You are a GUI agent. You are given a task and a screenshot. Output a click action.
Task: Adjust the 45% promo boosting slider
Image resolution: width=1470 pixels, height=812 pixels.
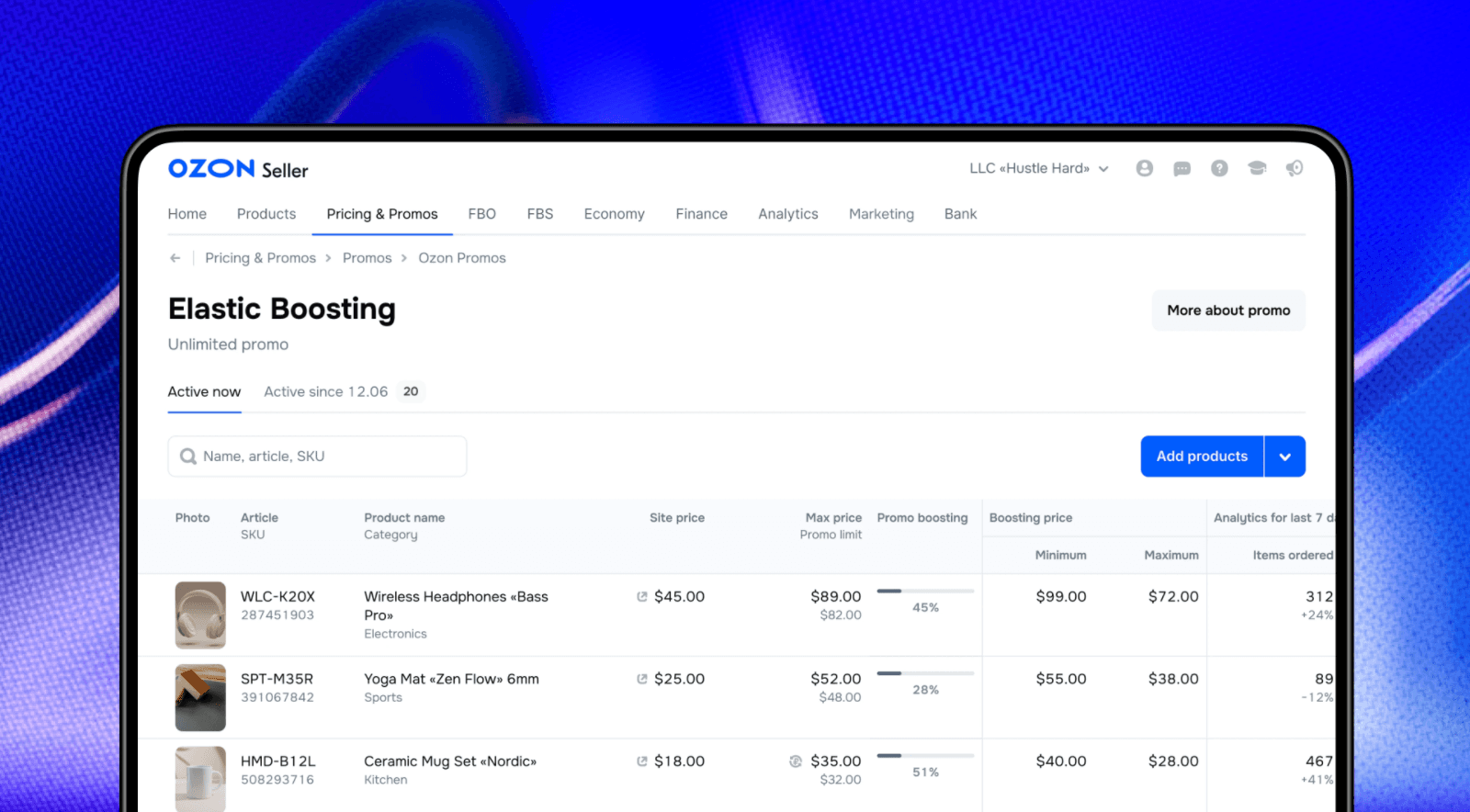tap(925, 591)
